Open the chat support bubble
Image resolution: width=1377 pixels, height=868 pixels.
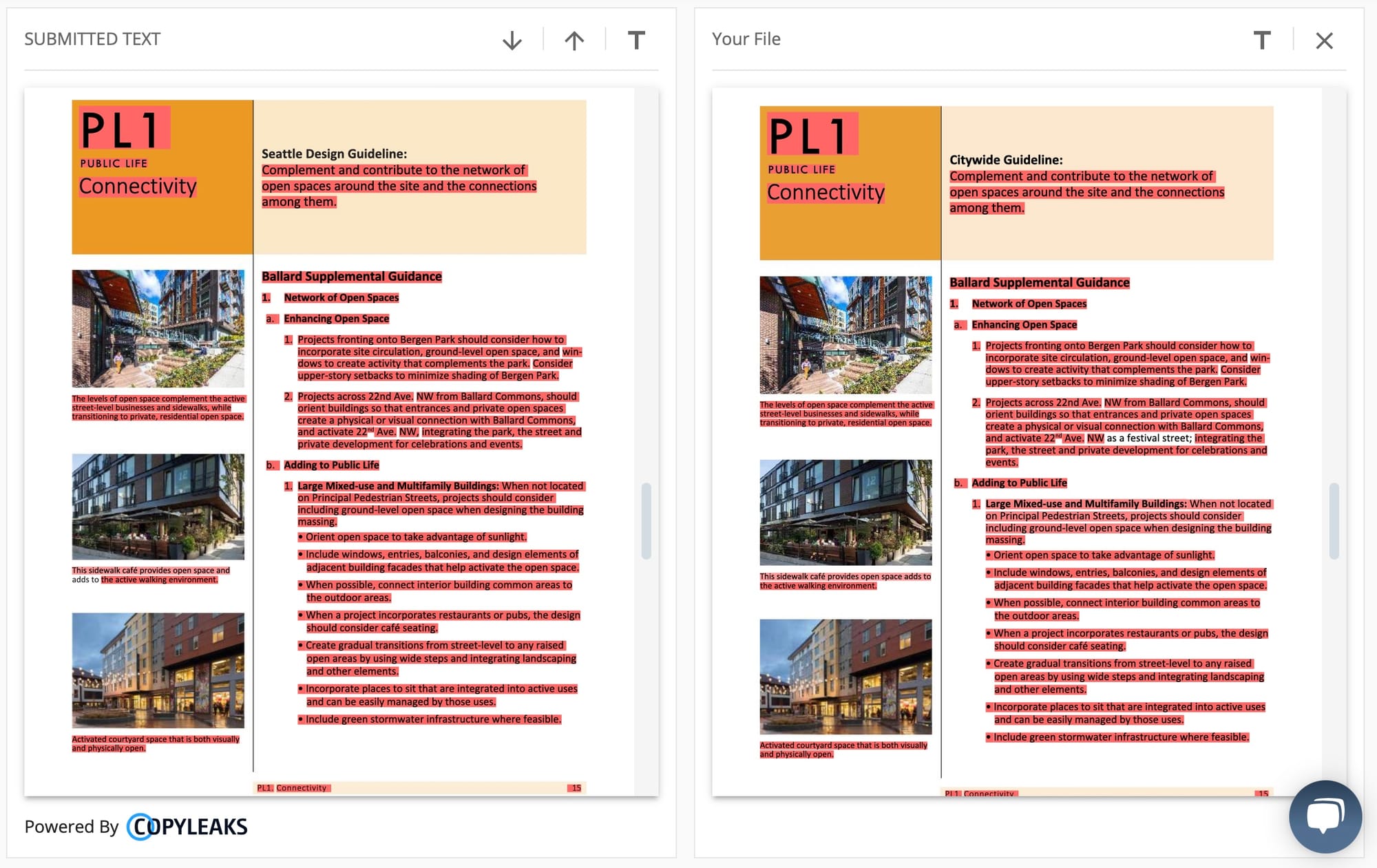[x=1325, y=816]
